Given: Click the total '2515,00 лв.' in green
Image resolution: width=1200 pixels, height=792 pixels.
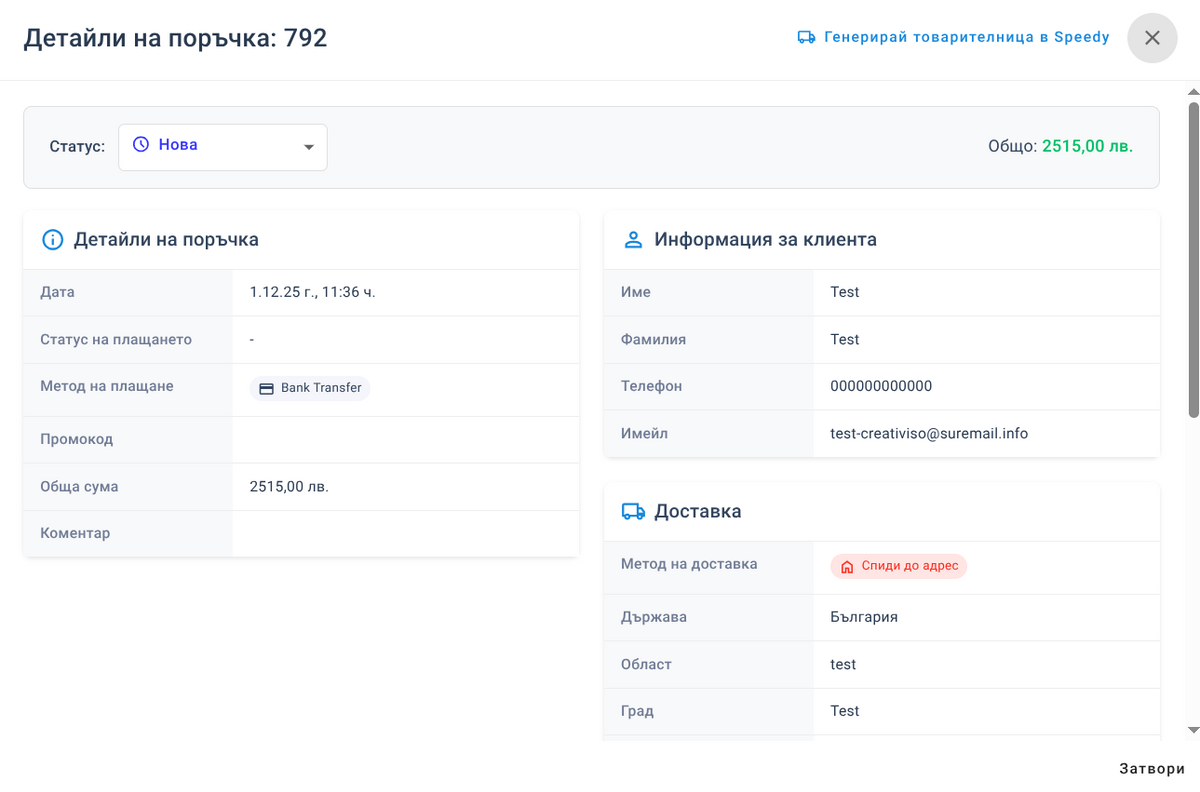Looking at the screenshot, I should (1087, 146).
